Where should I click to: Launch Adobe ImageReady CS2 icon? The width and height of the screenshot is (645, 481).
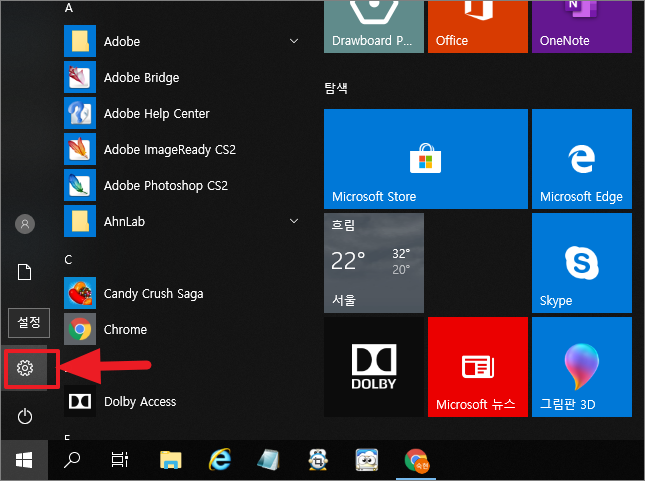80,149
